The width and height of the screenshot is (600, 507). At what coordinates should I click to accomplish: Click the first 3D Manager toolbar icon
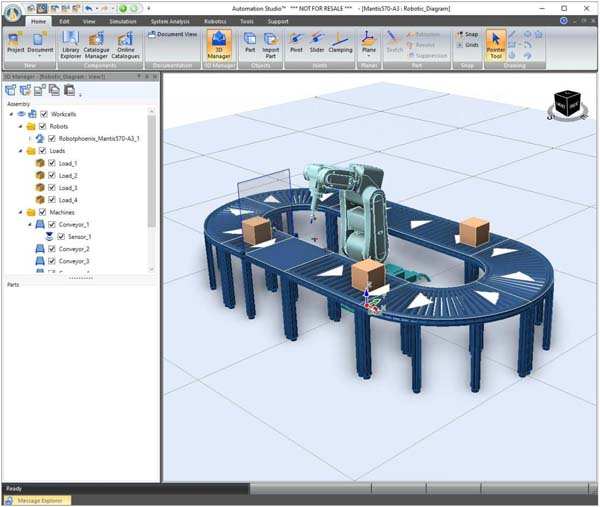click(x=11, y=90)
